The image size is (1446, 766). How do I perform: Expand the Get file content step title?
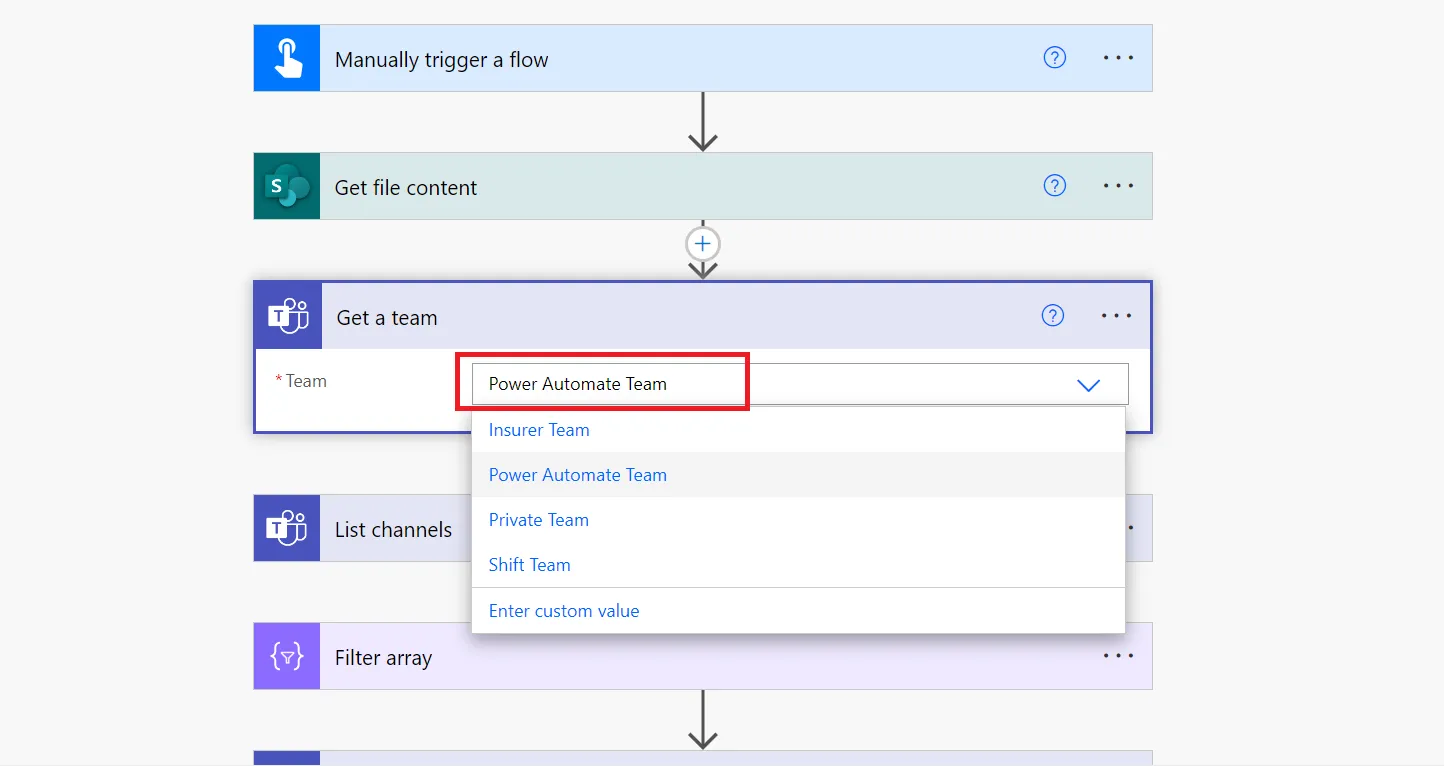pos(406,188)
